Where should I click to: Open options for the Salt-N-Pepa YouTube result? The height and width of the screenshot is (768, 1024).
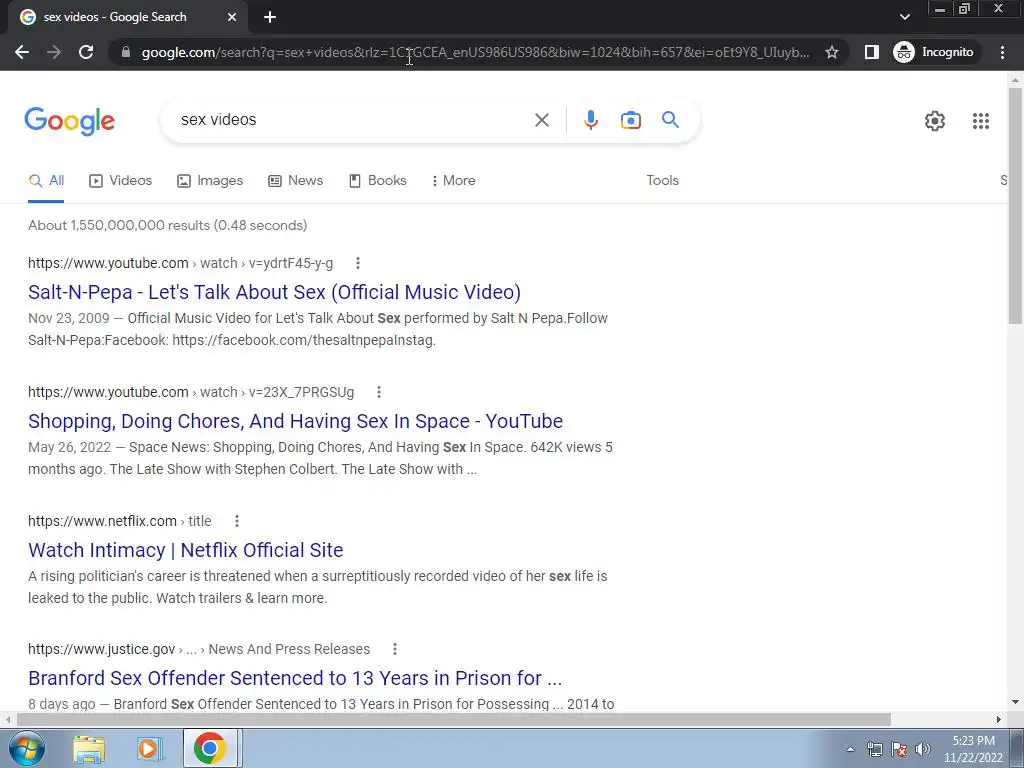[357, 263]
